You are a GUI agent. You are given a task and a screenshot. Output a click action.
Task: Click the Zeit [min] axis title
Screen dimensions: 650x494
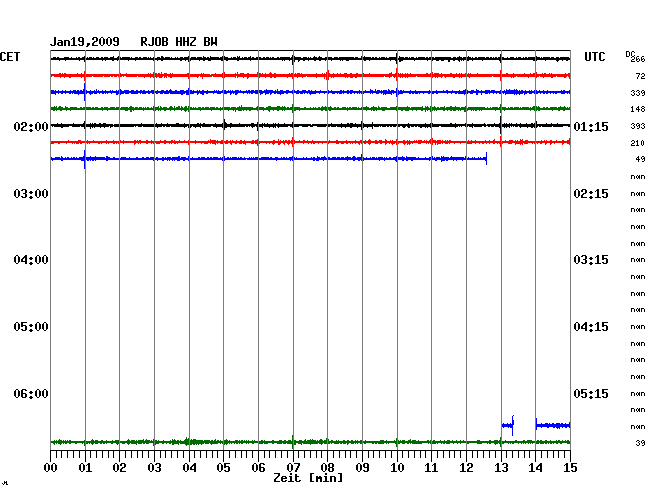pyautogui.click(x=308, y=478)
